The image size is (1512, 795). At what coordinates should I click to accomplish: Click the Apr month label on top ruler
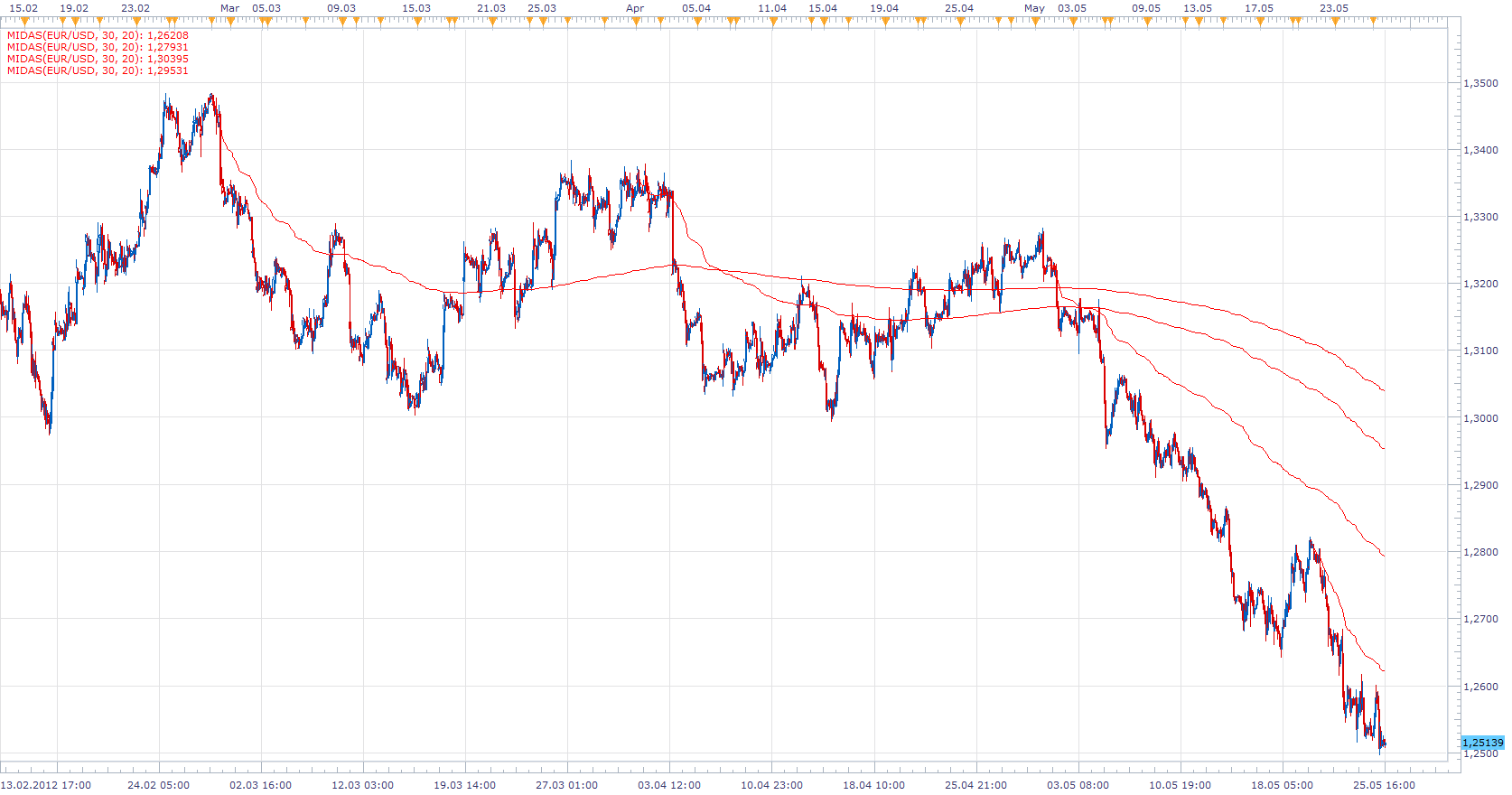(x=636, y=8)
